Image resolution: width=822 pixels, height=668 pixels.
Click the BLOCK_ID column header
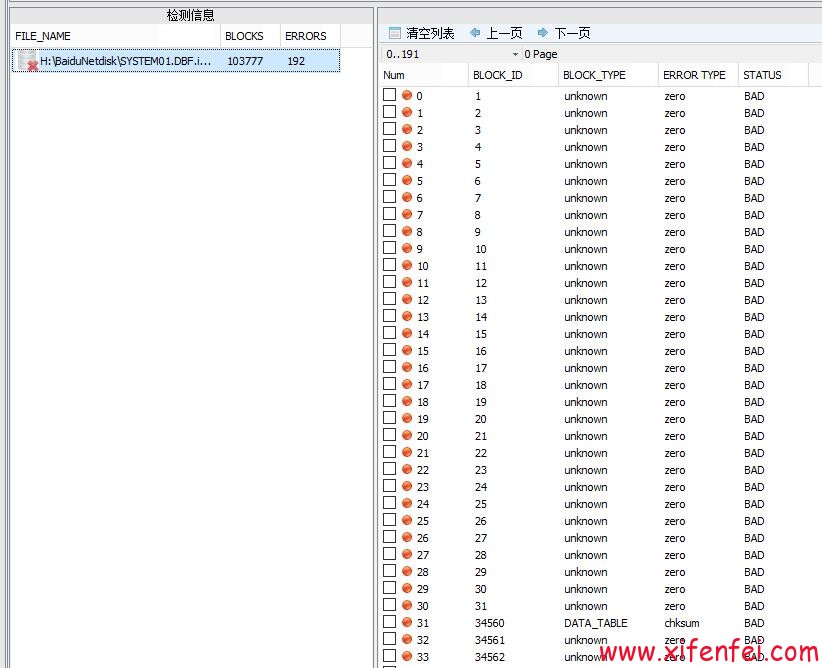coord(513,75)
